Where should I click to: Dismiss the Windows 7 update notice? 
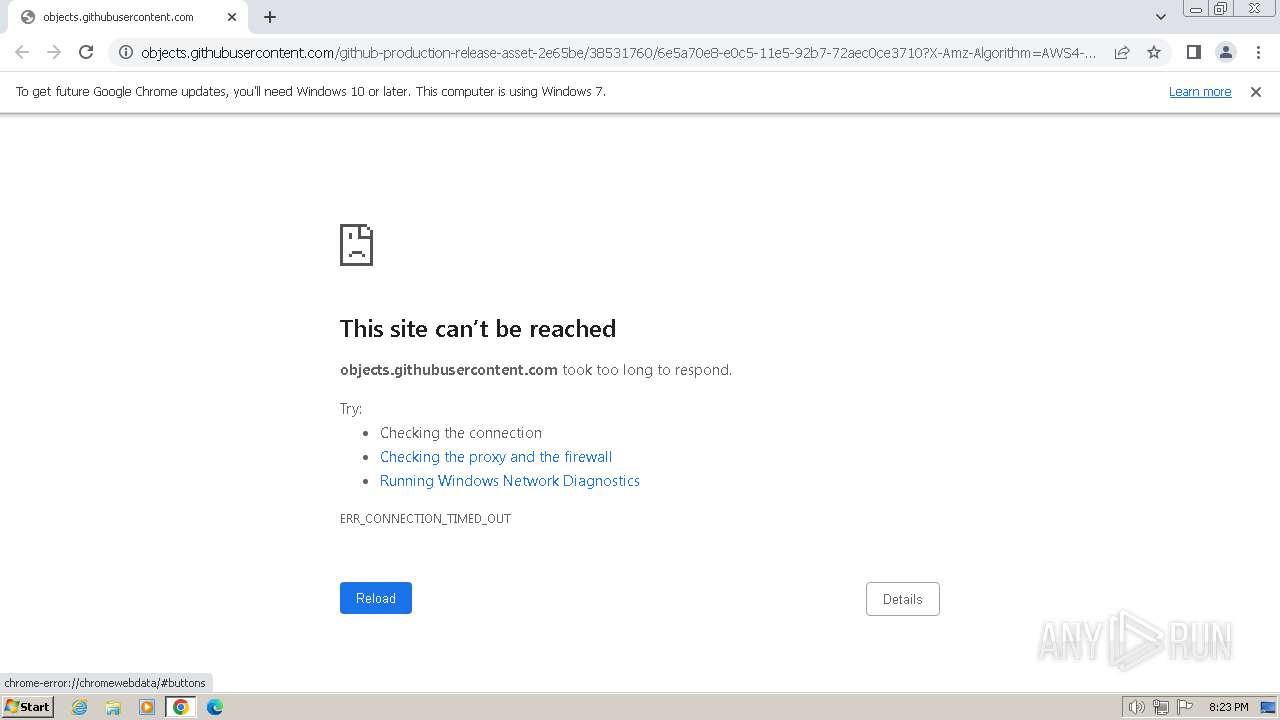[1256, 92]
